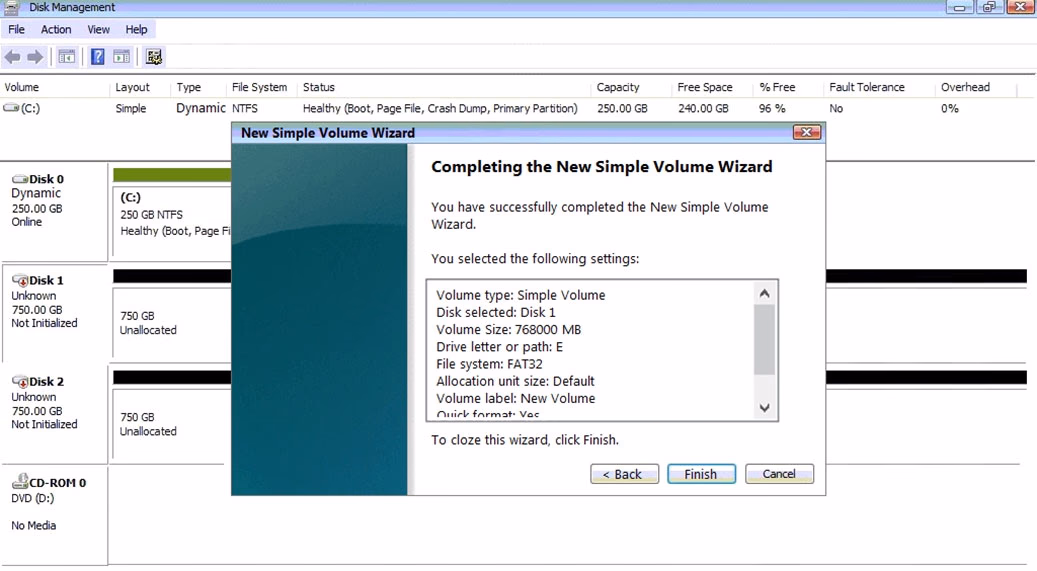The width and height of the screenshot is (1037, 571).
Task: Click the settings list scrollbar thumb
Action: (x=765, y=340)
